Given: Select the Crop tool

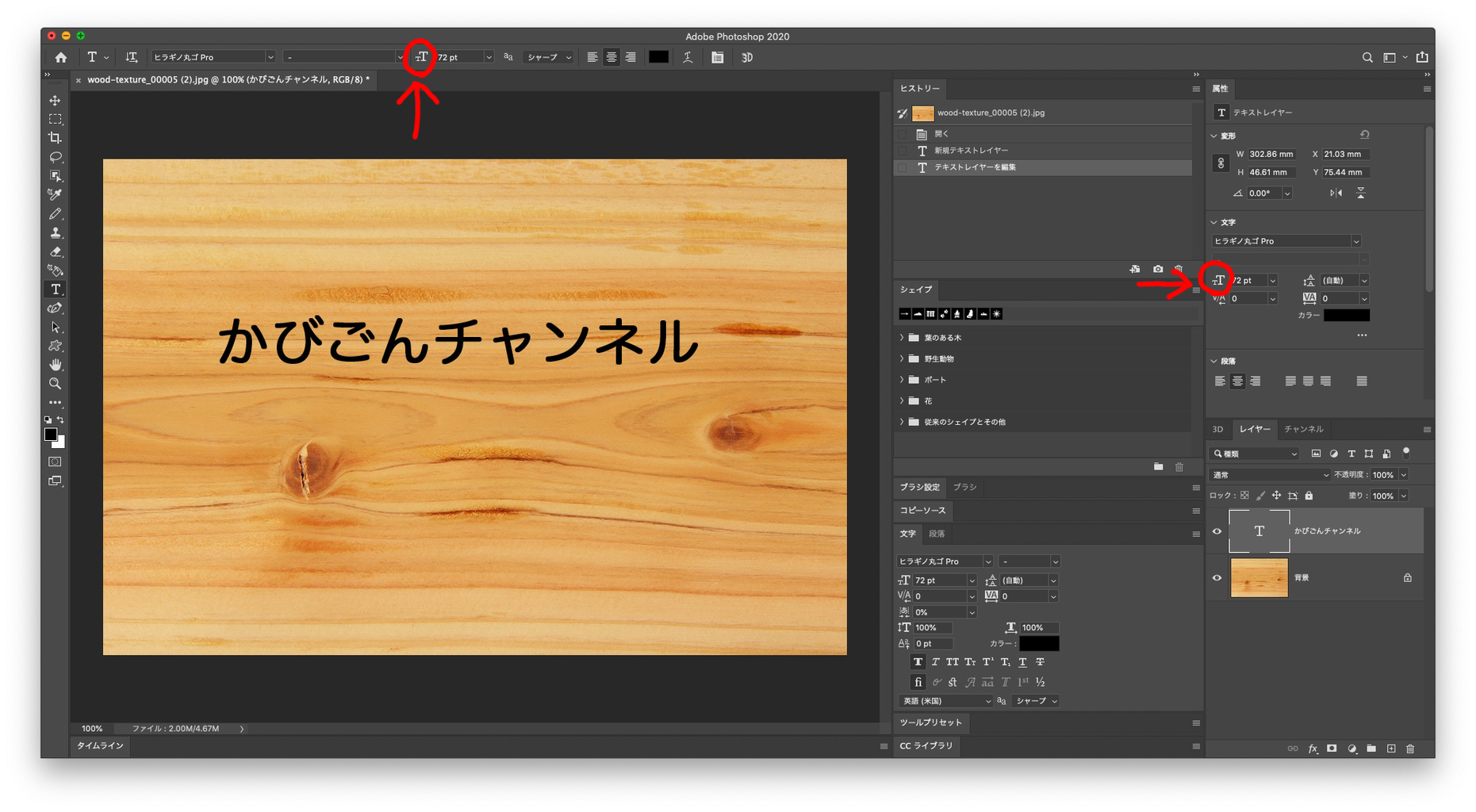Looking at the screenshot, I should 55,137.
